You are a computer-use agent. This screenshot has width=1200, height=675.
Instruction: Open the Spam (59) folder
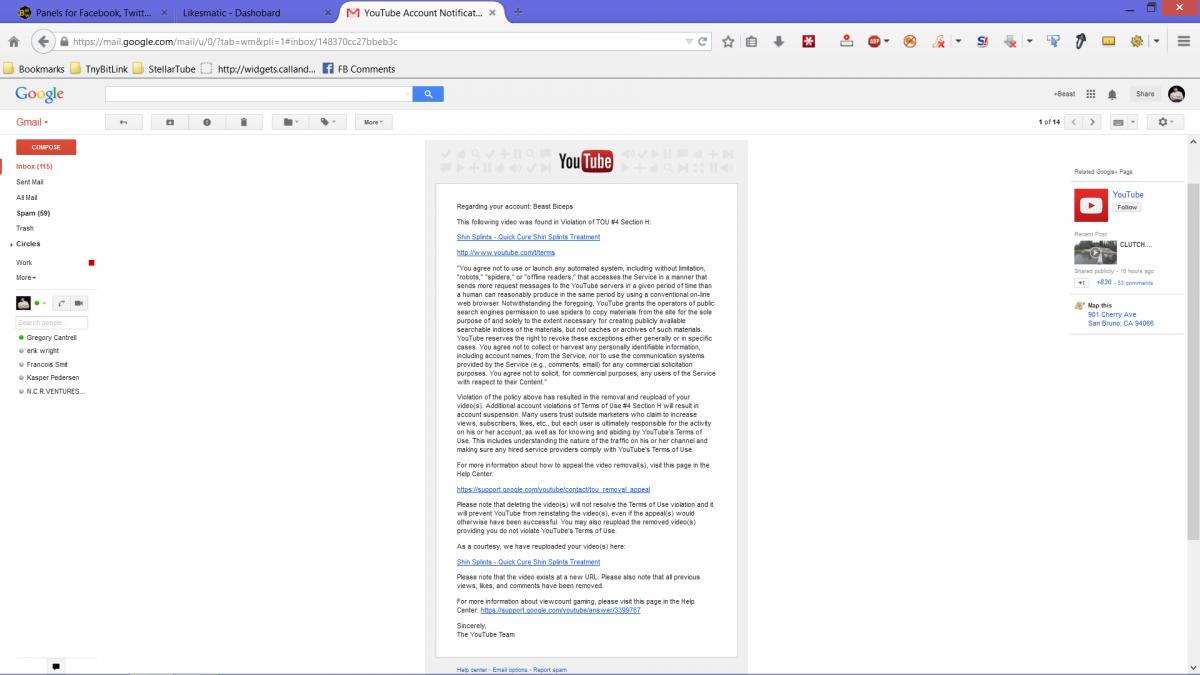click(33, 213)
